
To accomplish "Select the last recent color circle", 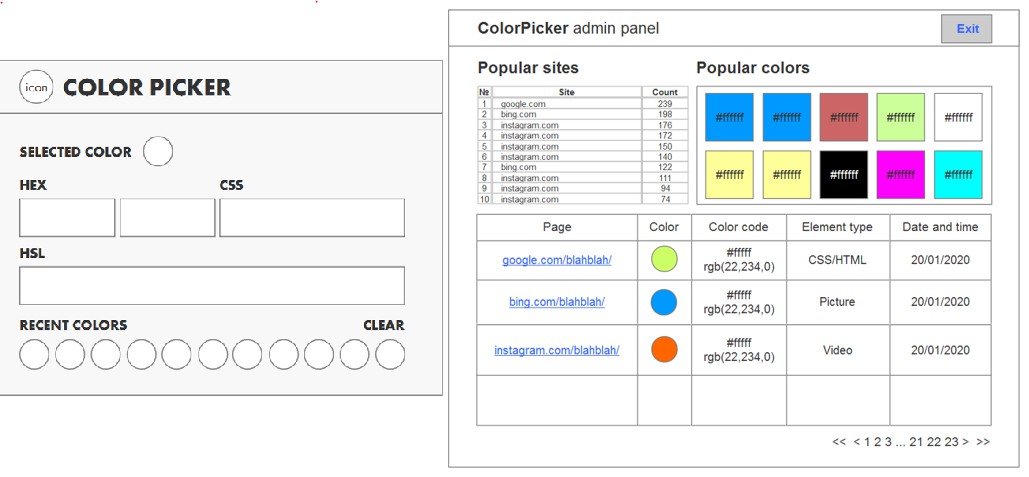I will coord(390,354).
